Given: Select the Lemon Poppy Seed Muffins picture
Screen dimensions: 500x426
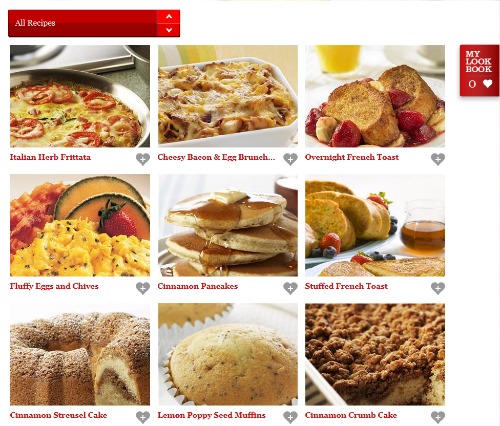Looking at the screenshot, I should click(228, 354).
